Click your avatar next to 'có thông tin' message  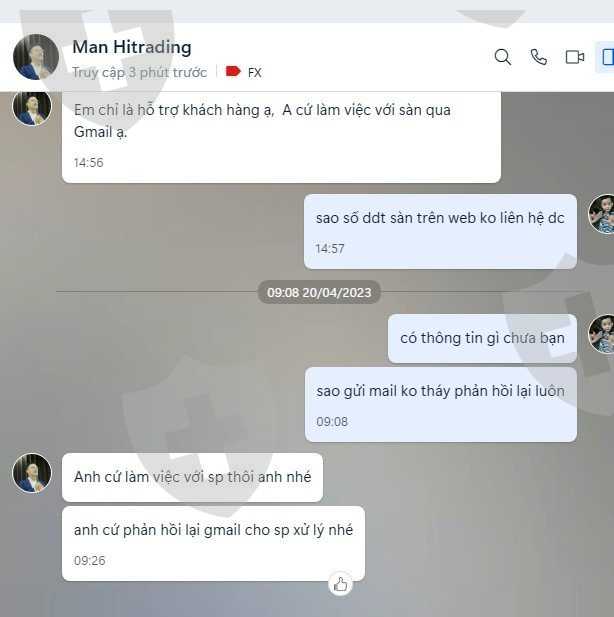(601, 334)
